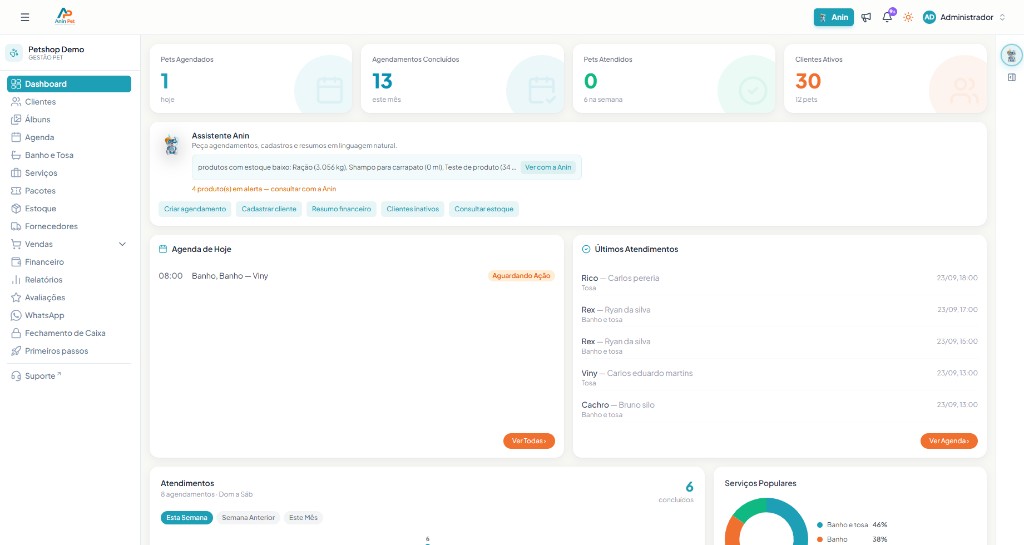Click Resumo financeiro quick action
The height and width of the screenshot is (545, 1024).
click(x=341, y=209)
